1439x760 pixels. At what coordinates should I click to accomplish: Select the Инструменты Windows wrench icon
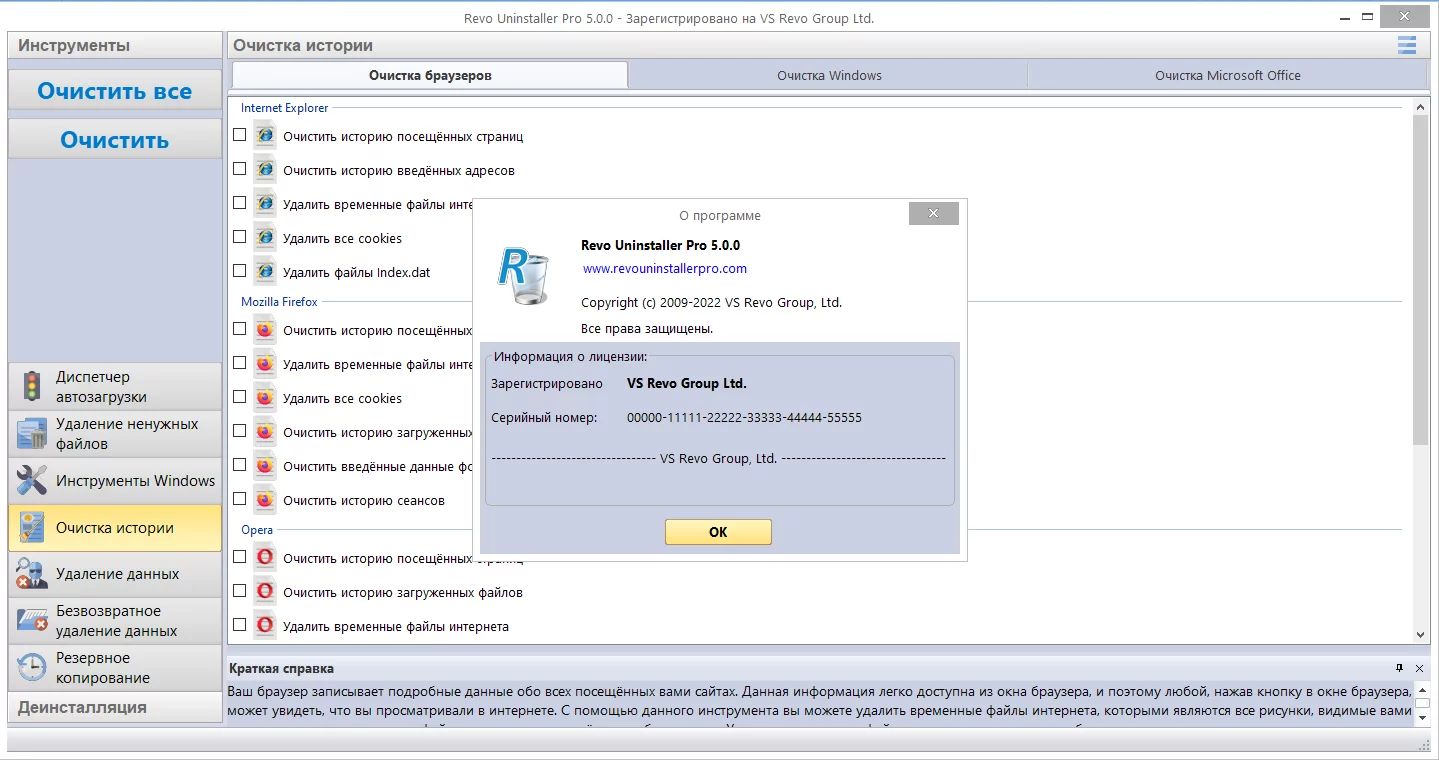(x=32, y=481)
